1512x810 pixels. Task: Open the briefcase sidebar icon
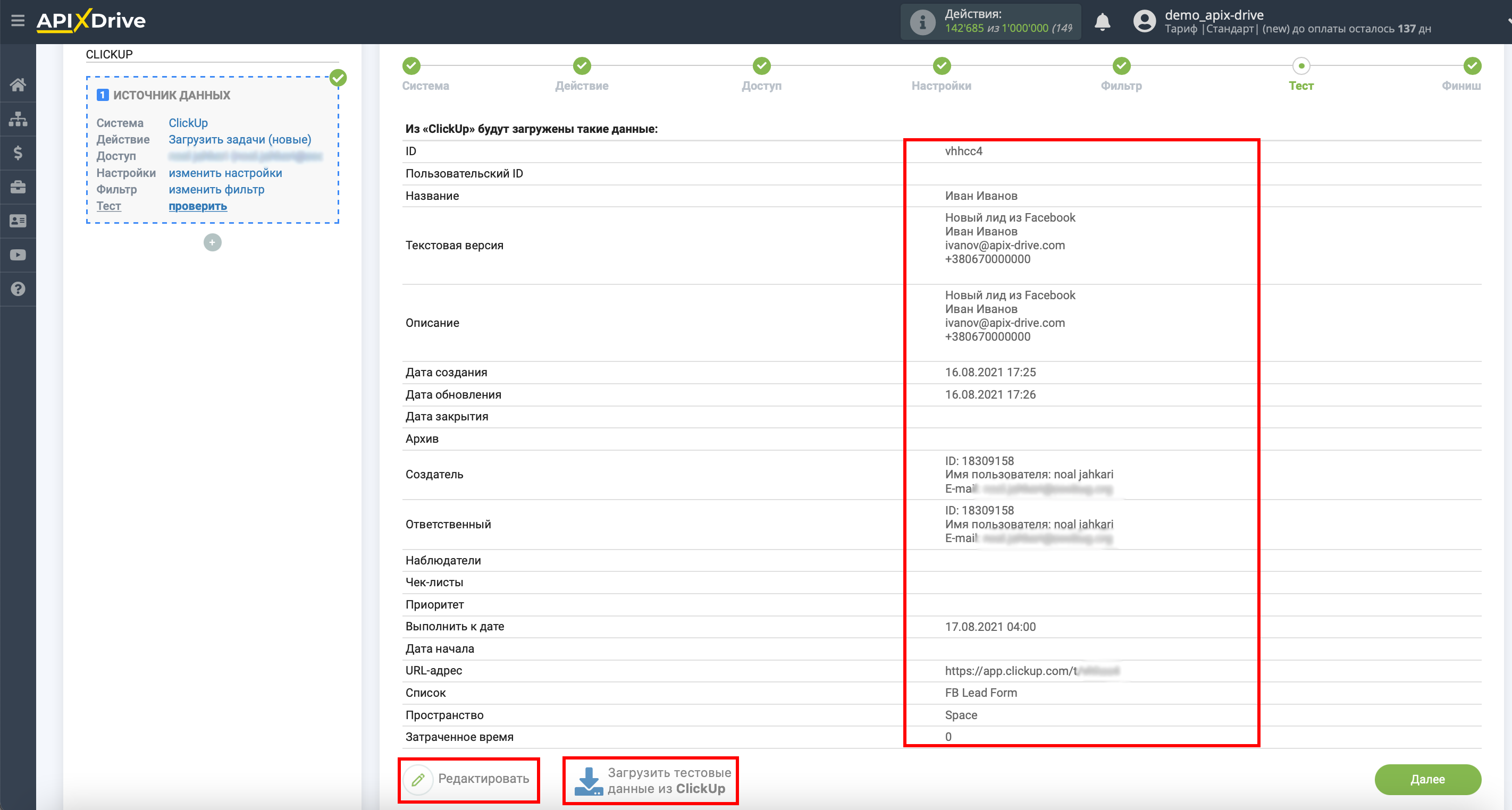(18, 187)
